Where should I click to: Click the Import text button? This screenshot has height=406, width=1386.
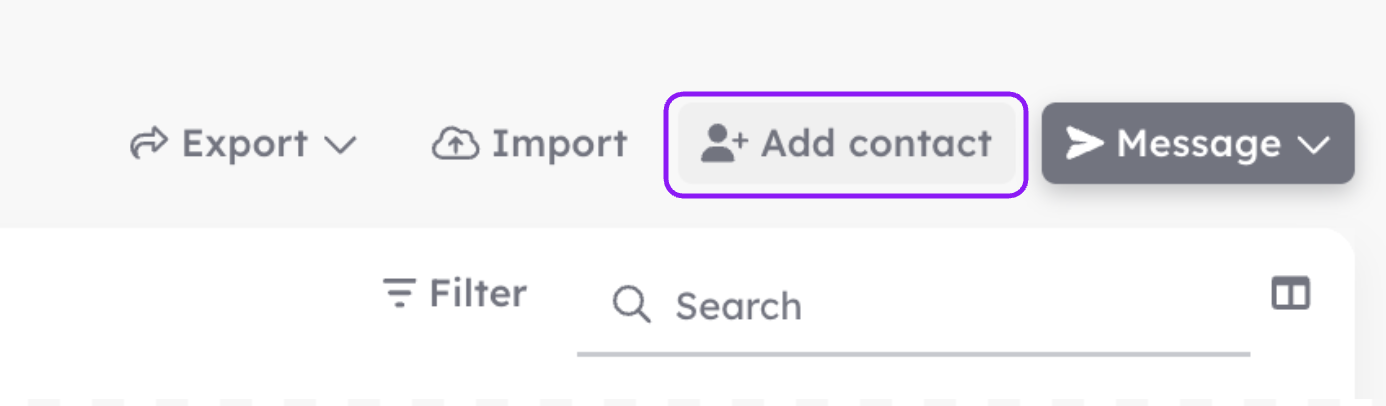[559, 144]
